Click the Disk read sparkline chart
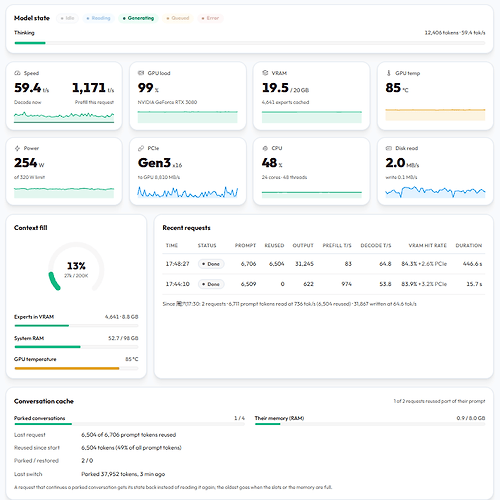This screenshot has width=500, height=500. pos(435,192)
